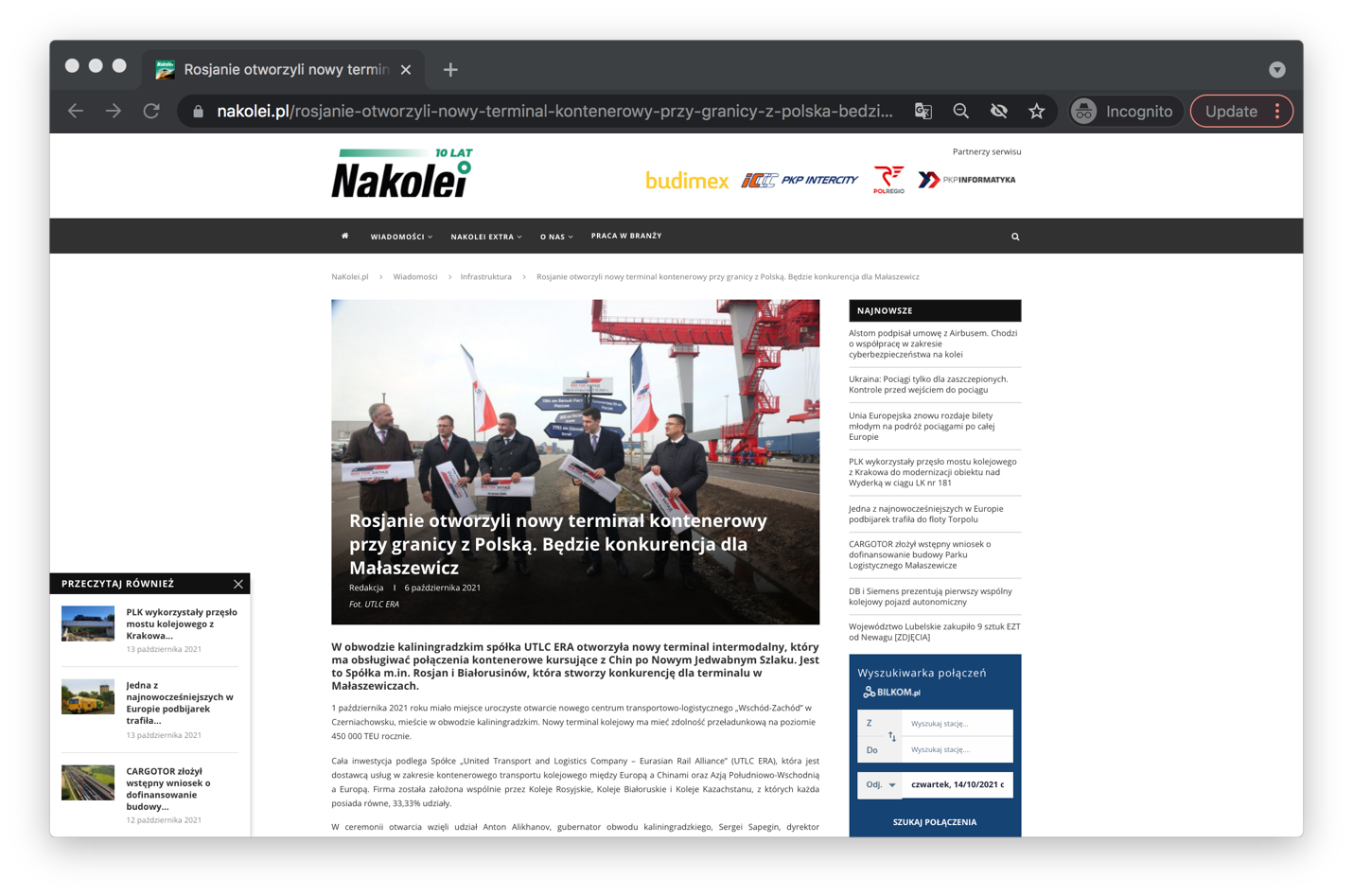Screen dimensions: 1353x896
Task: Open a new tab with the plus icon
Action: pyautogui.click(x=450, y=70)
